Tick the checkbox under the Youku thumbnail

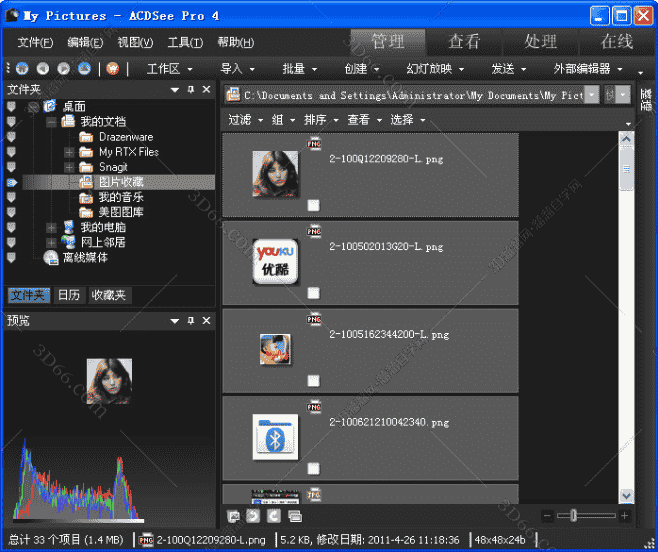pyautogui.click(x=314, y=293)
